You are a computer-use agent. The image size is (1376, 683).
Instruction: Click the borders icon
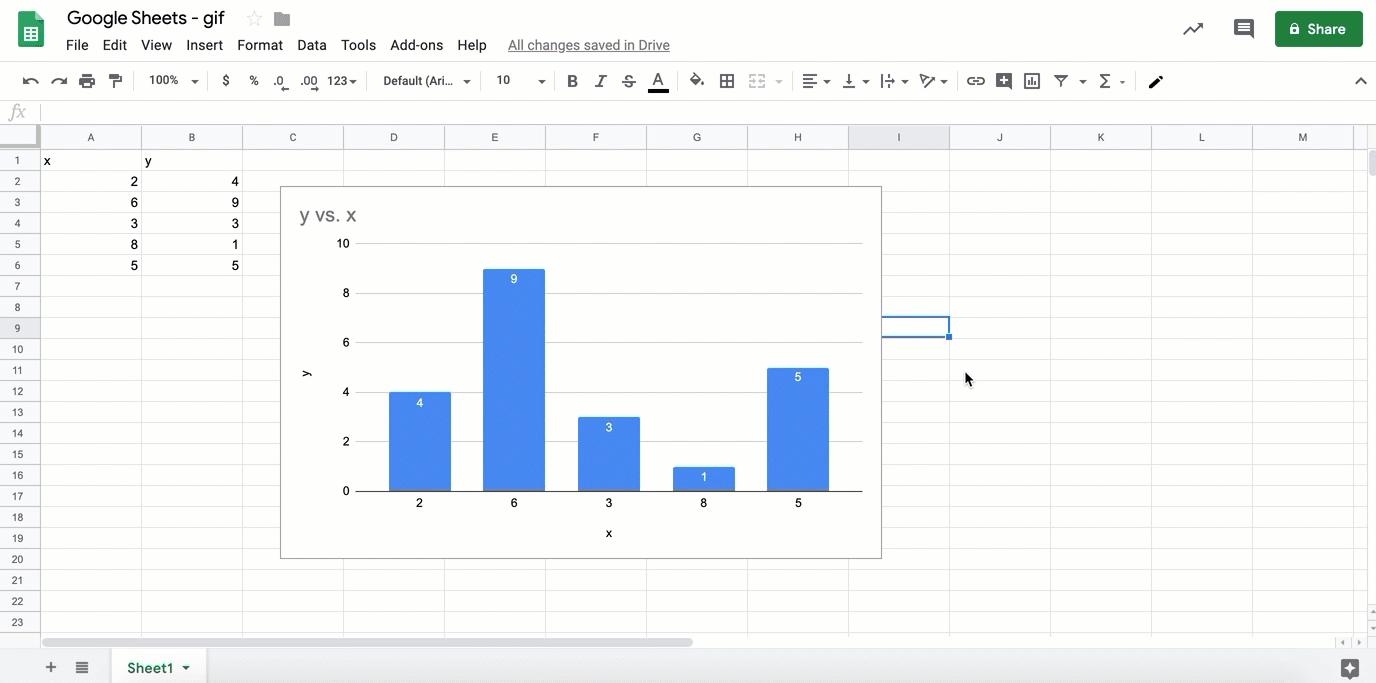coord(727,81)
